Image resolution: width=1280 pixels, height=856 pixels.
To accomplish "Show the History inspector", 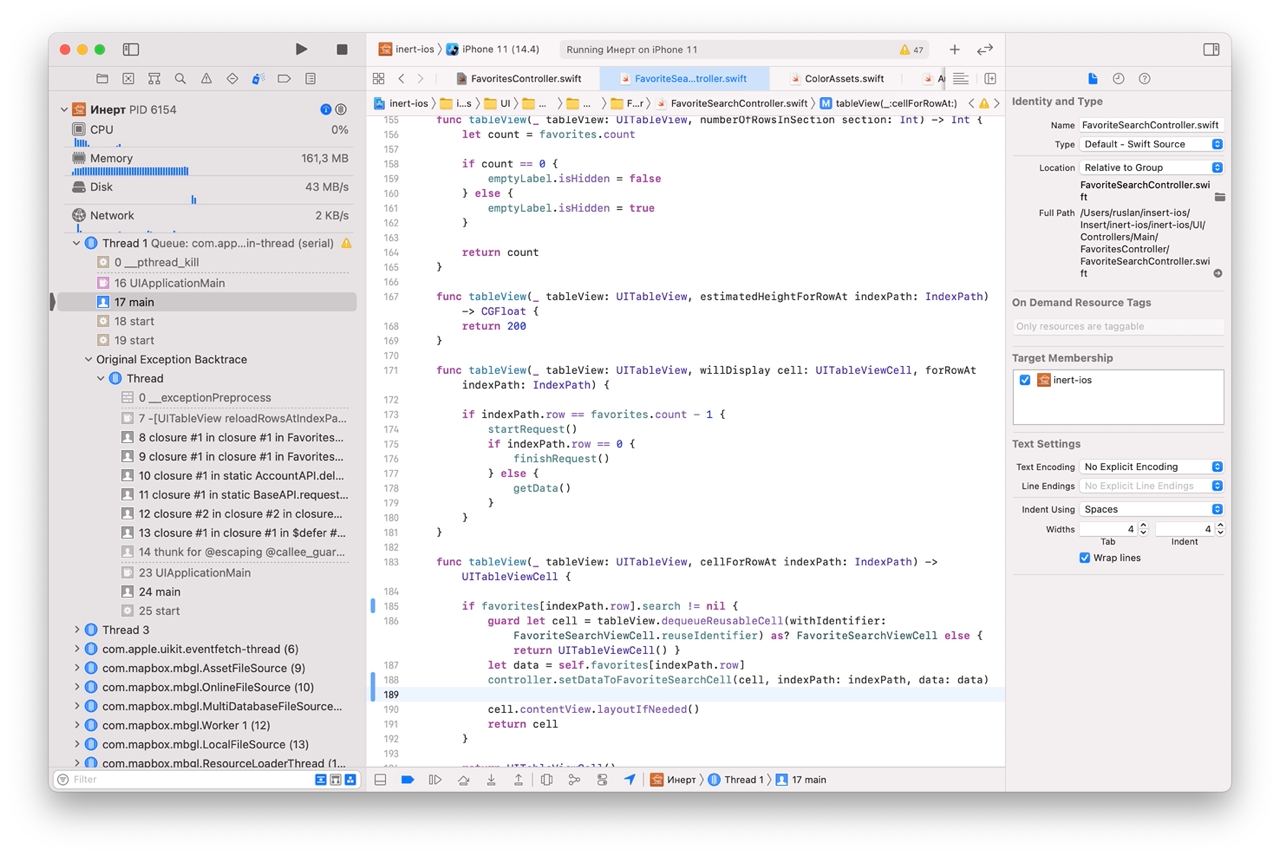I will pyautogui.click(x=1118, y=78).
